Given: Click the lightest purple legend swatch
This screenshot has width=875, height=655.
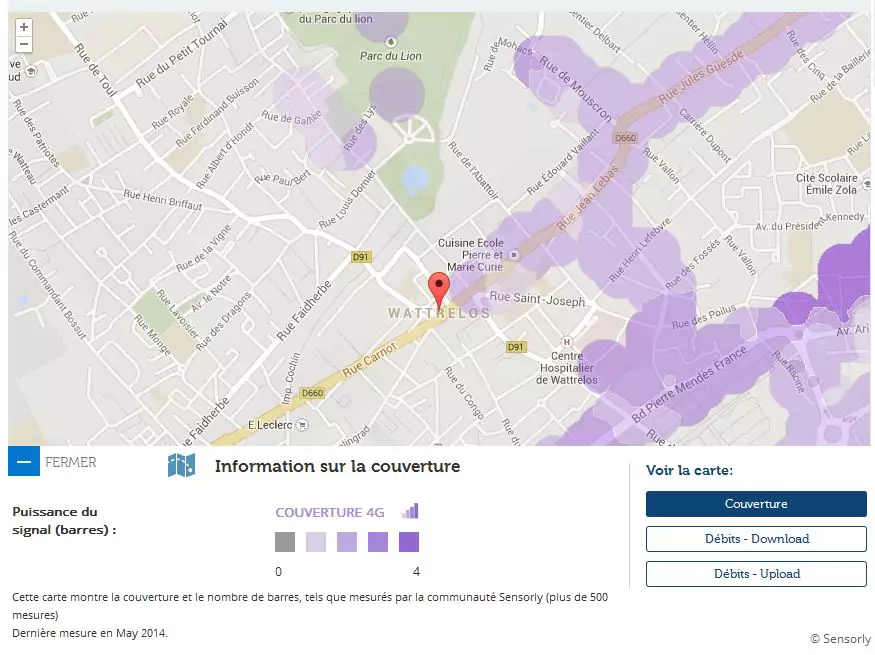Looking at the screenshot, I should point(316,542).
